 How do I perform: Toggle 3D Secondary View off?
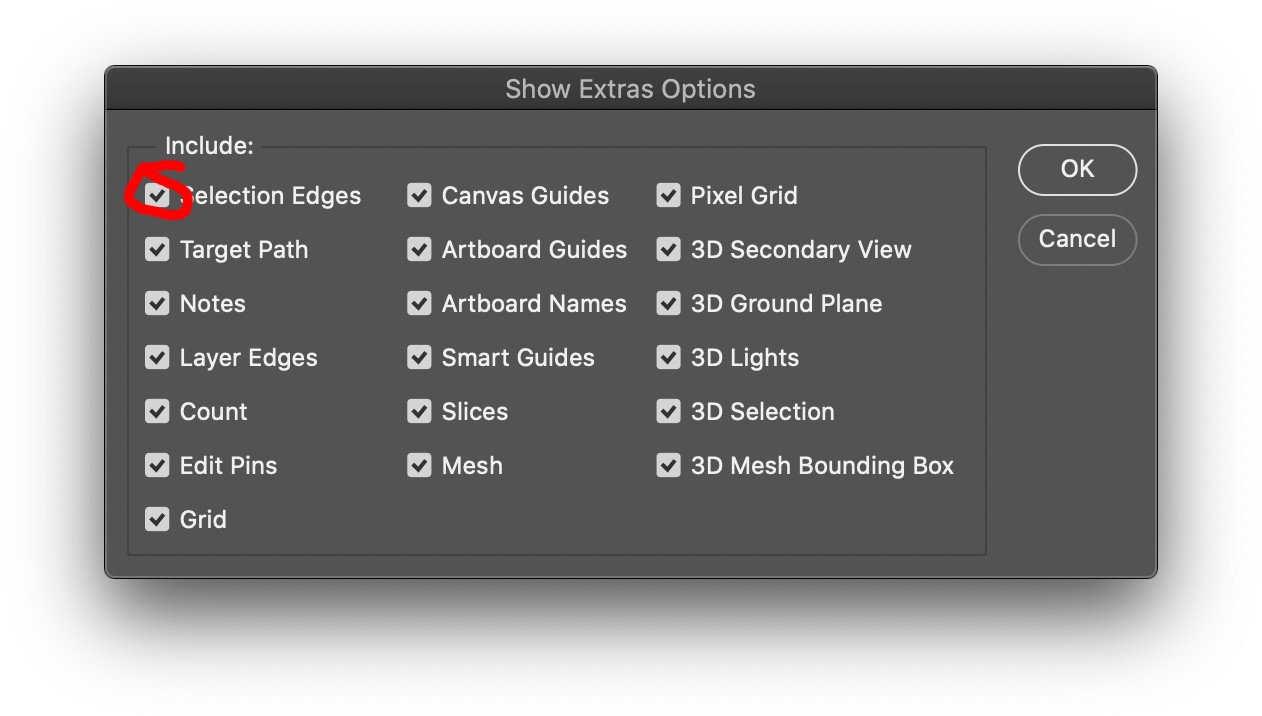click(x=668, y=249)
